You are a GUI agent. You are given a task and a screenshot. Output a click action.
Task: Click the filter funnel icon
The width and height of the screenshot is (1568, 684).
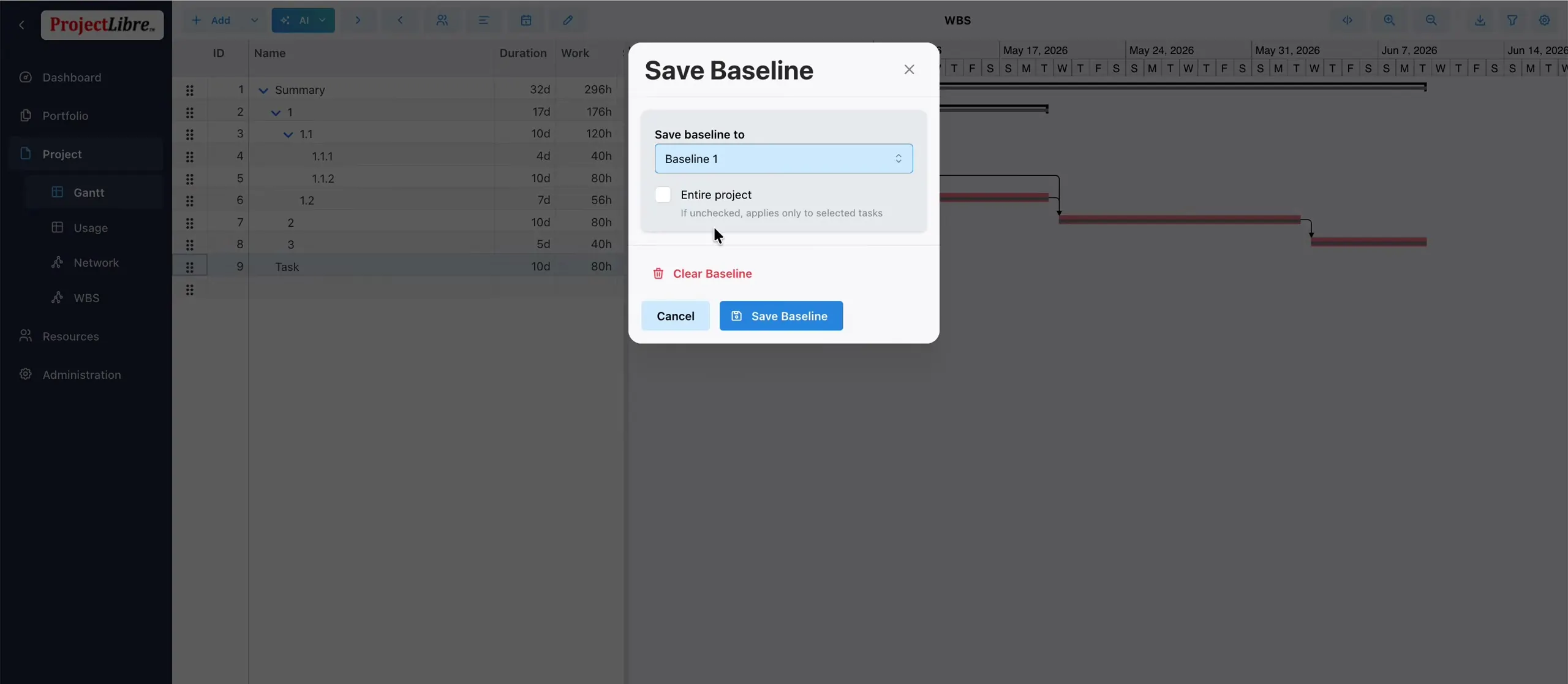1512,20
